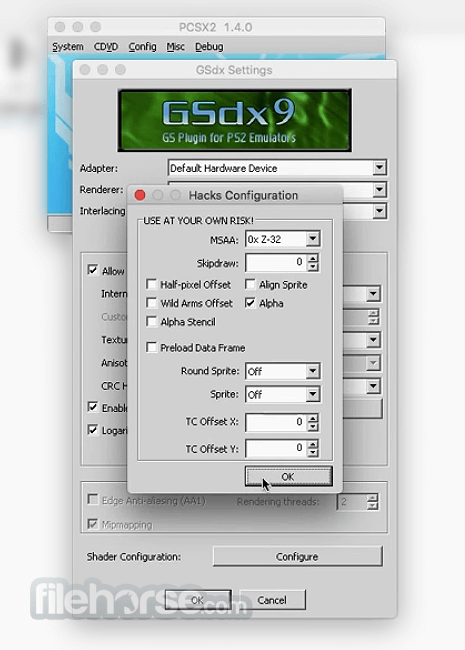Image resolution: width=465 pixels, height=650 pixels.
Task: Cancel the GSdx Settings window
Action: pyautogui.click(x=272, y=600)
